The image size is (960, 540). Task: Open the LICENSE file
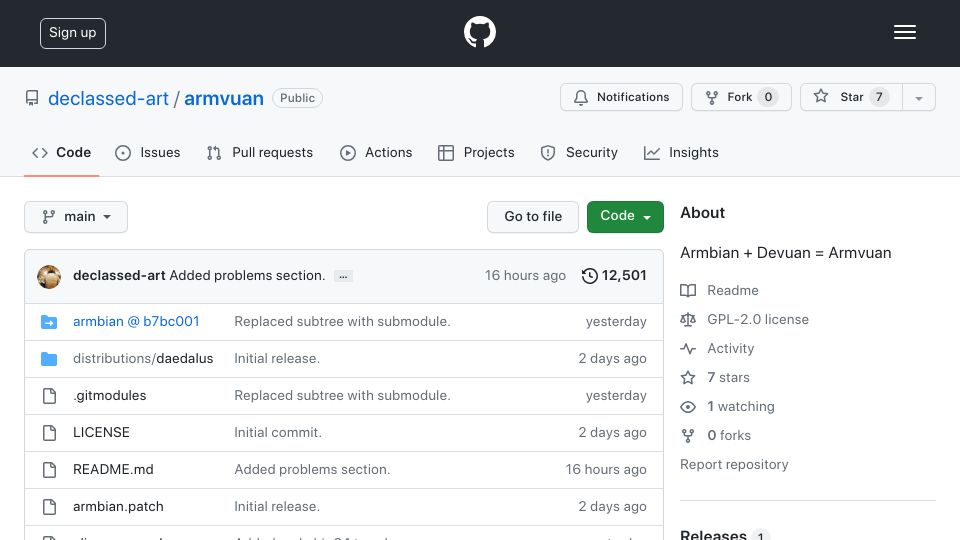point(101,433)
